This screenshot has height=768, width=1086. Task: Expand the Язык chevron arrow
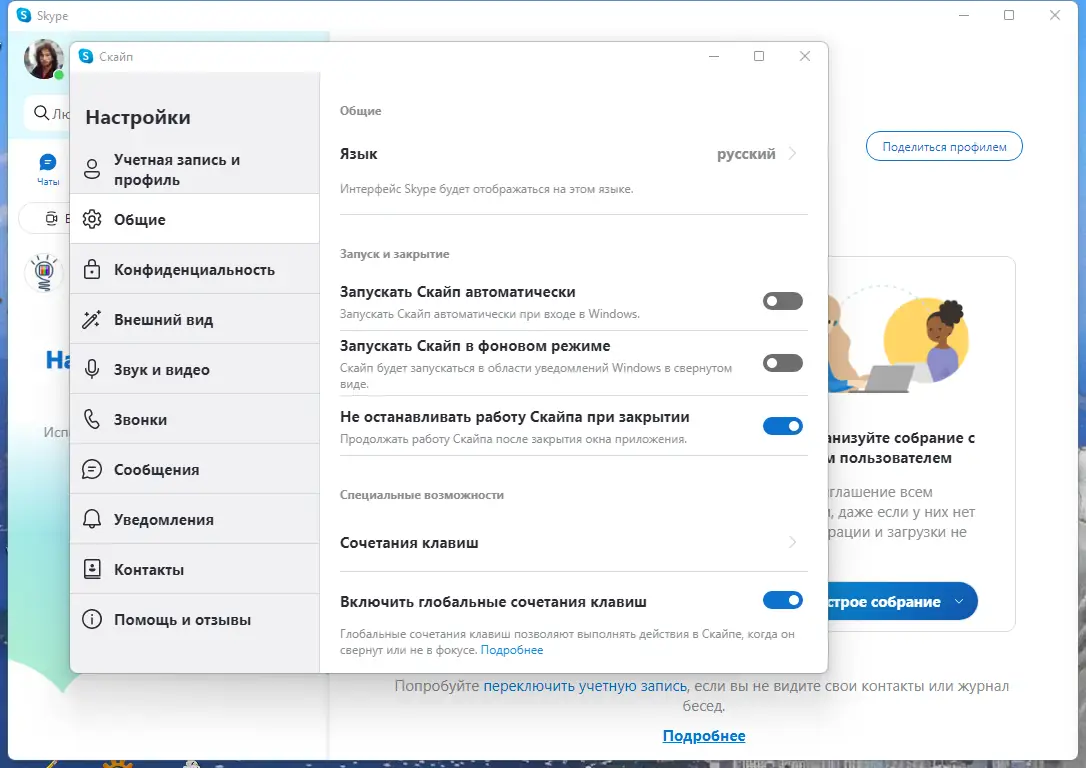tap(792, 154)
